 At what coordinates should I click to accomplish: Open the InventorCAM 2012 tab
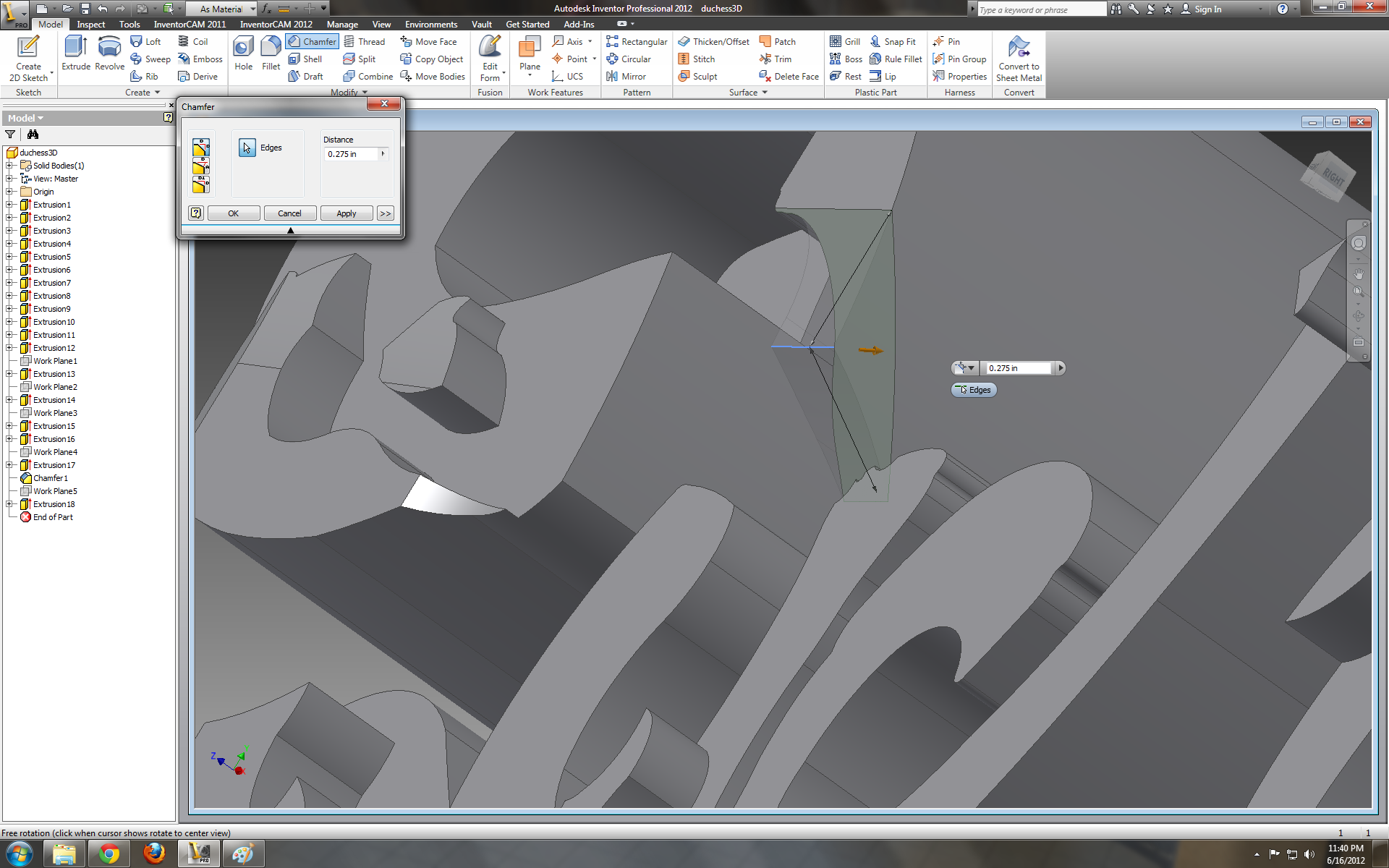click(276, 25)
